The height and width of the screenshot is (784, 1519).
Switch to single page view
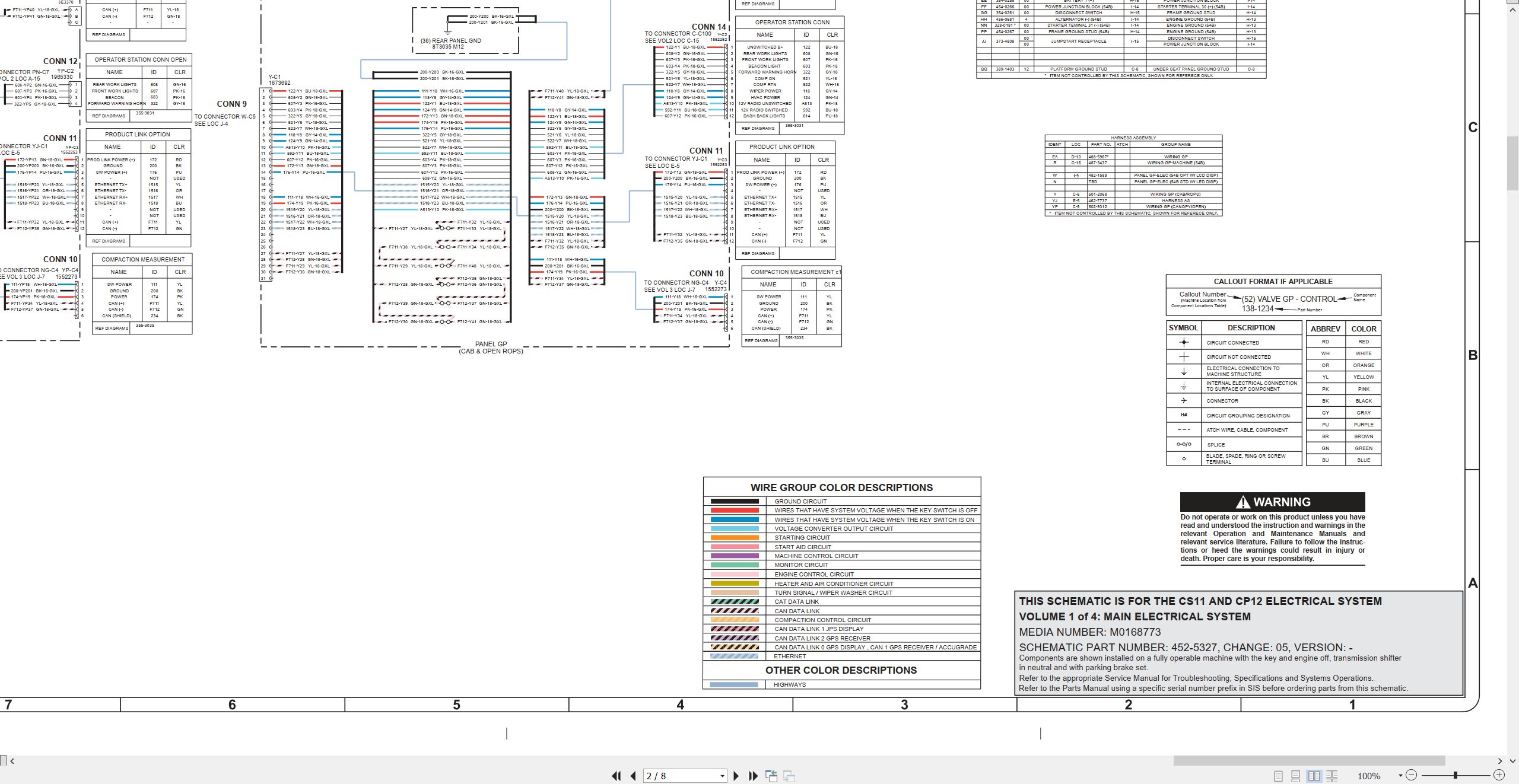point(1279,776)
